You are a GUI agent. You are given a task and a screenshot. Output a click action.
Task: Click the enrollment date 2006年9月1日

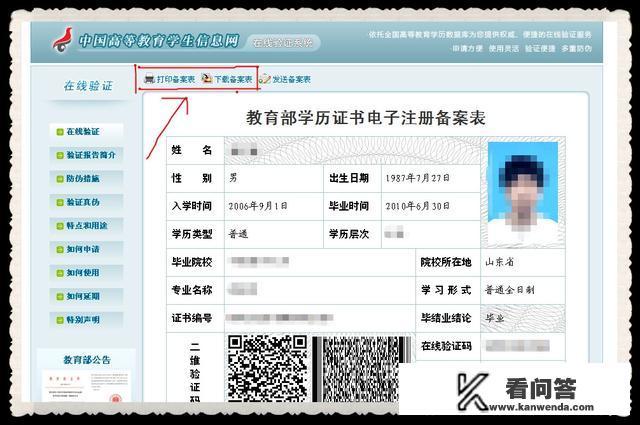258,206
